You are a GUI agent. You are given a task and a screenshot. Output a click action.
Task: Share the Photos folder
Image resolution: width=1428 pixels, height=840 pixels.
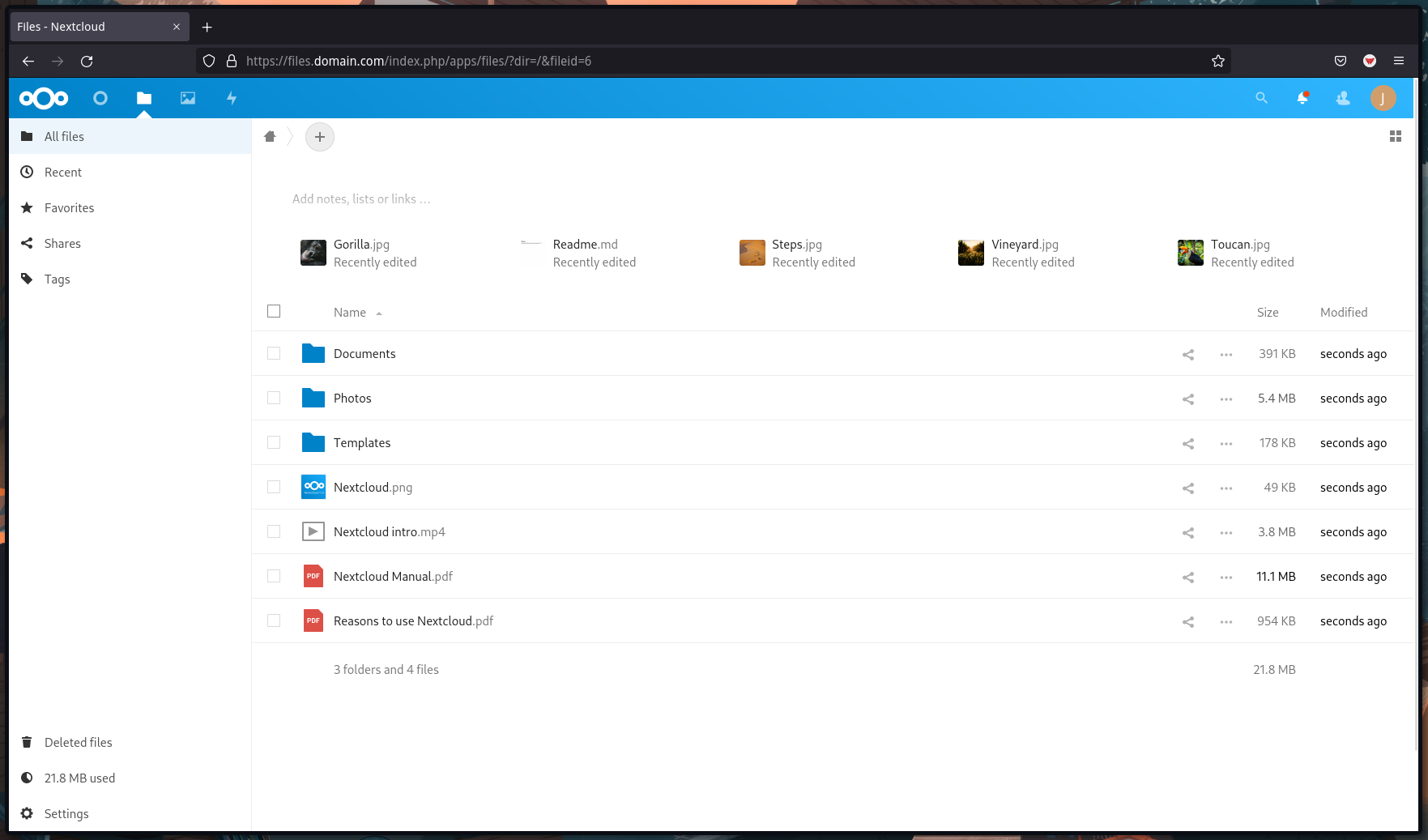tap(1188, 399)
